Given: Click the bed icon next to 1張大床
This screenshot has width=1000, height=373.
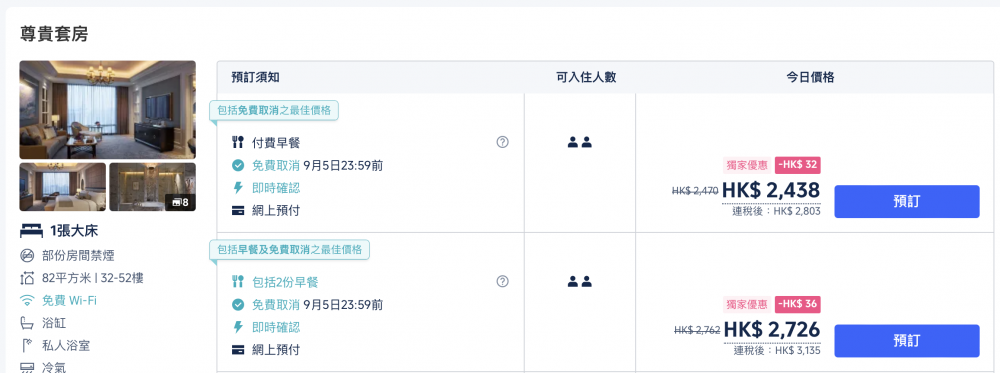Looking at the screenshot, I should 31,231.
